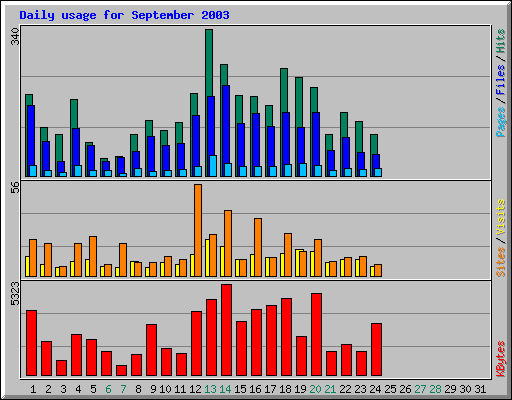Screen dimensions: 512x400
Task: Click day '29' on the axis
Action: tap(450, 389)
